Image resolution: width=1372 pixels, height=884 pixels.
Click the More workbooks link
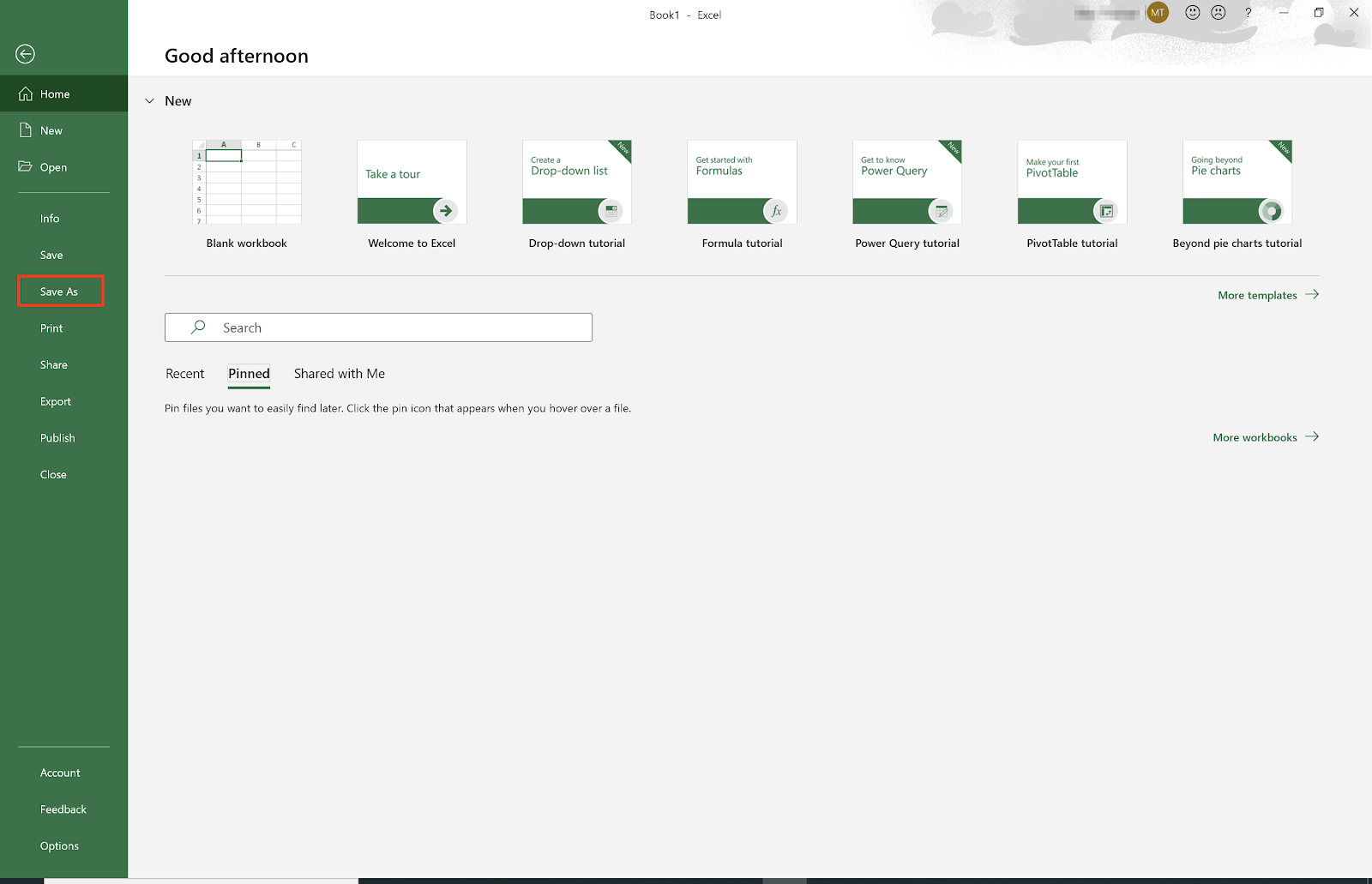1255,437
